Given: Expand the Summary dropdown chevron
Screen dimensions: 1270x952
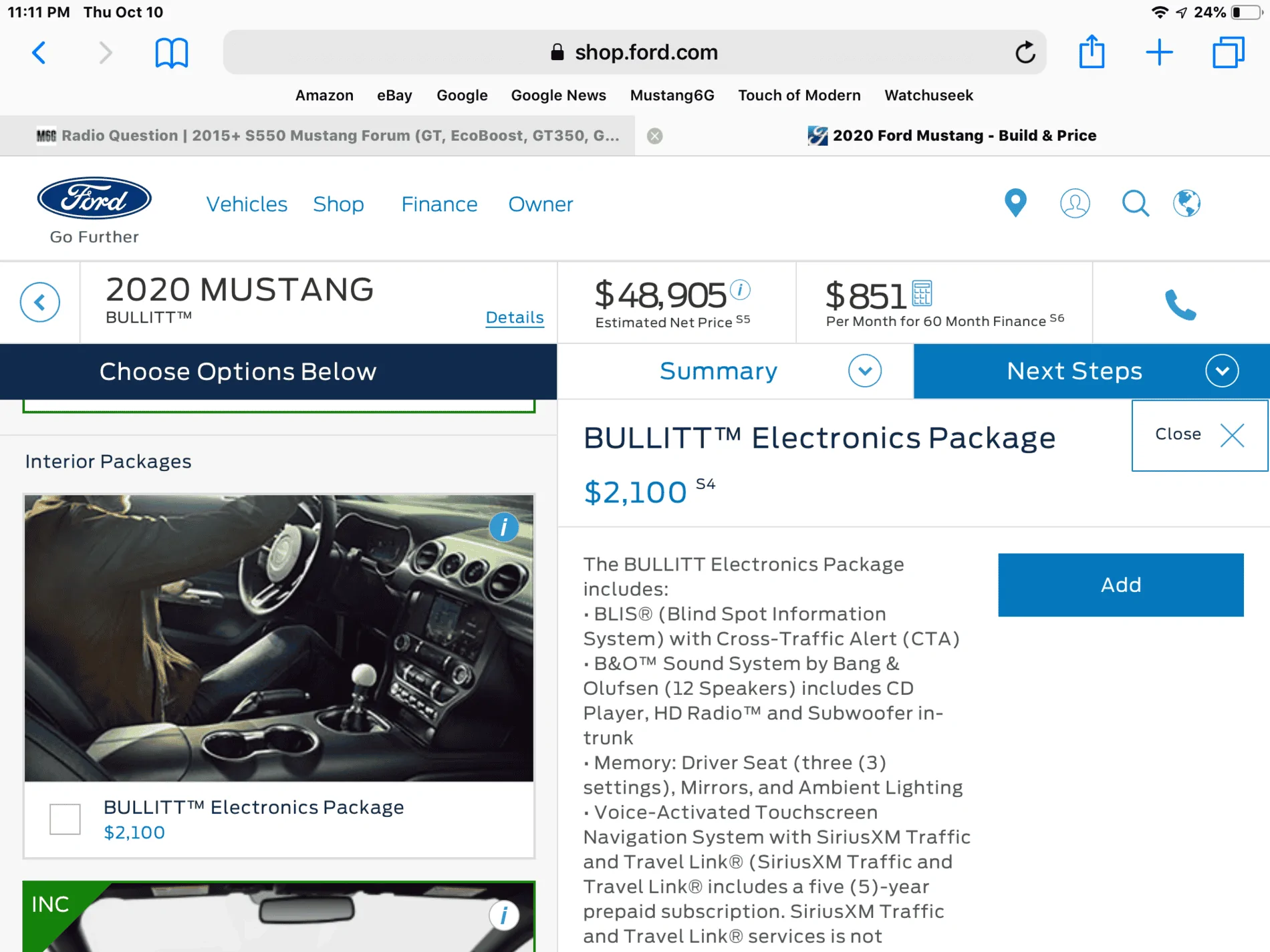Looking at the screenshot, I should click(x=865, y=371).
